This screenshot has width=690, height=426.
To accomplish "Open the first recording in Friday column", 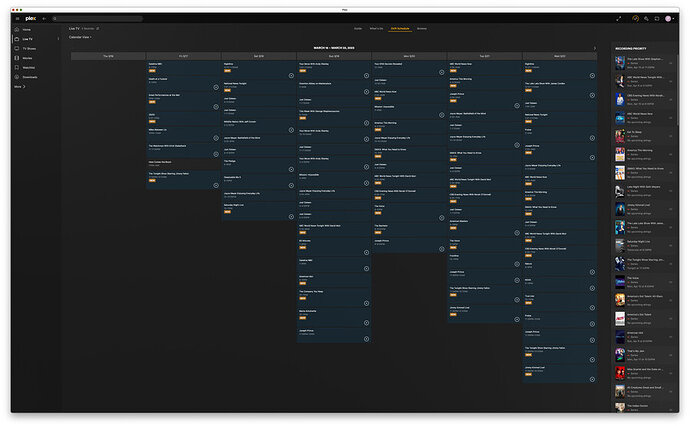I will (184, 68).
